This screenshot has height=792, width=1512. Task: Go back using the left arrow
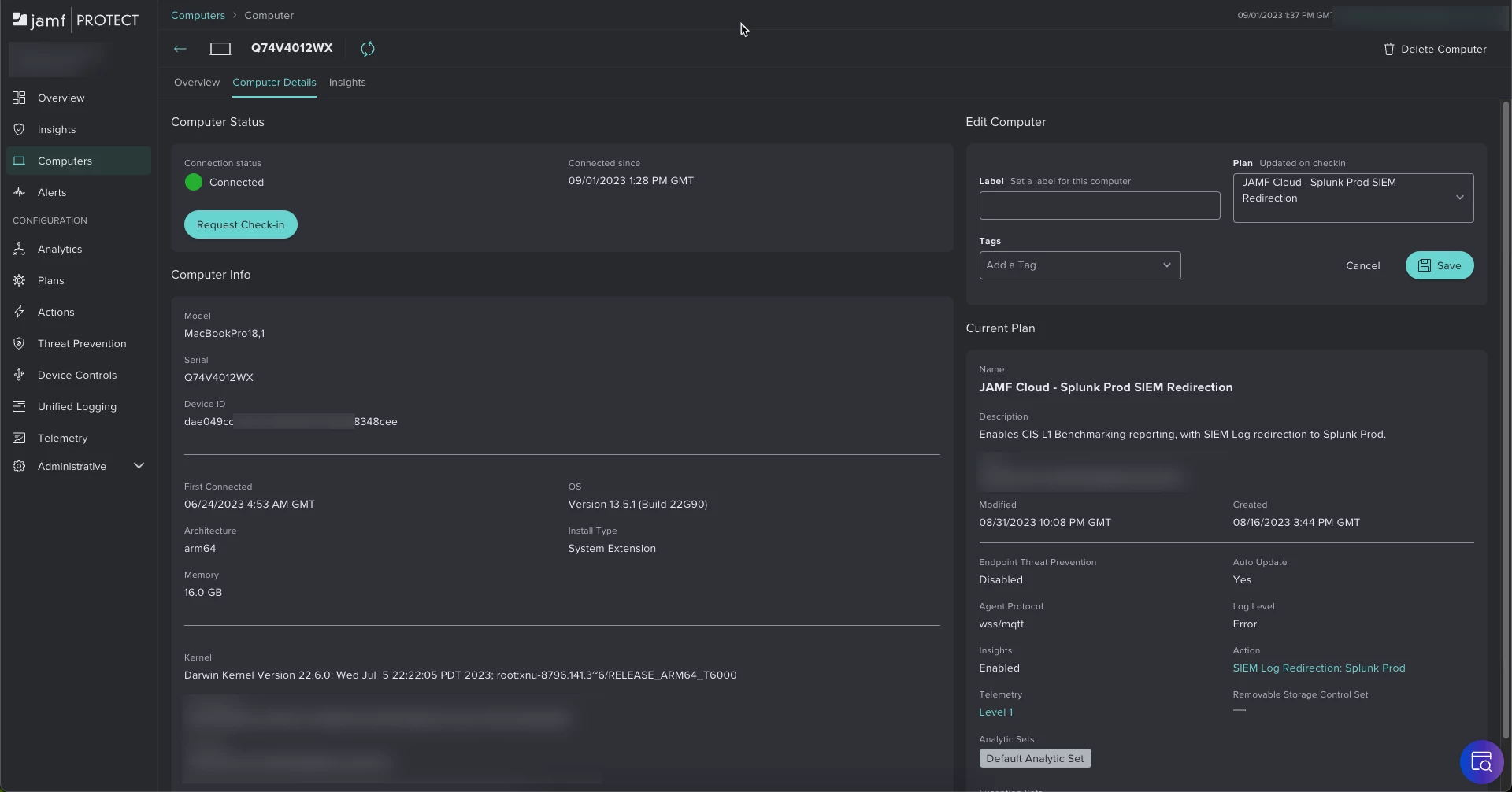180,48
